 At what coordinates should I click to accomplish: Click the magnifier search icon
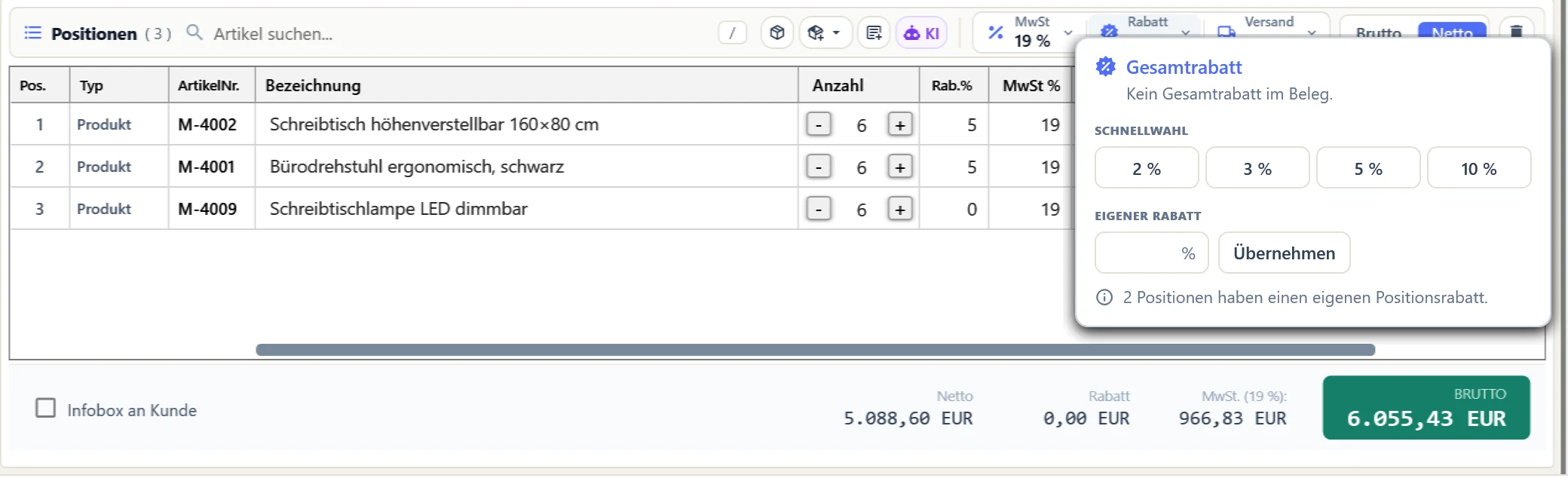[194, 32]
